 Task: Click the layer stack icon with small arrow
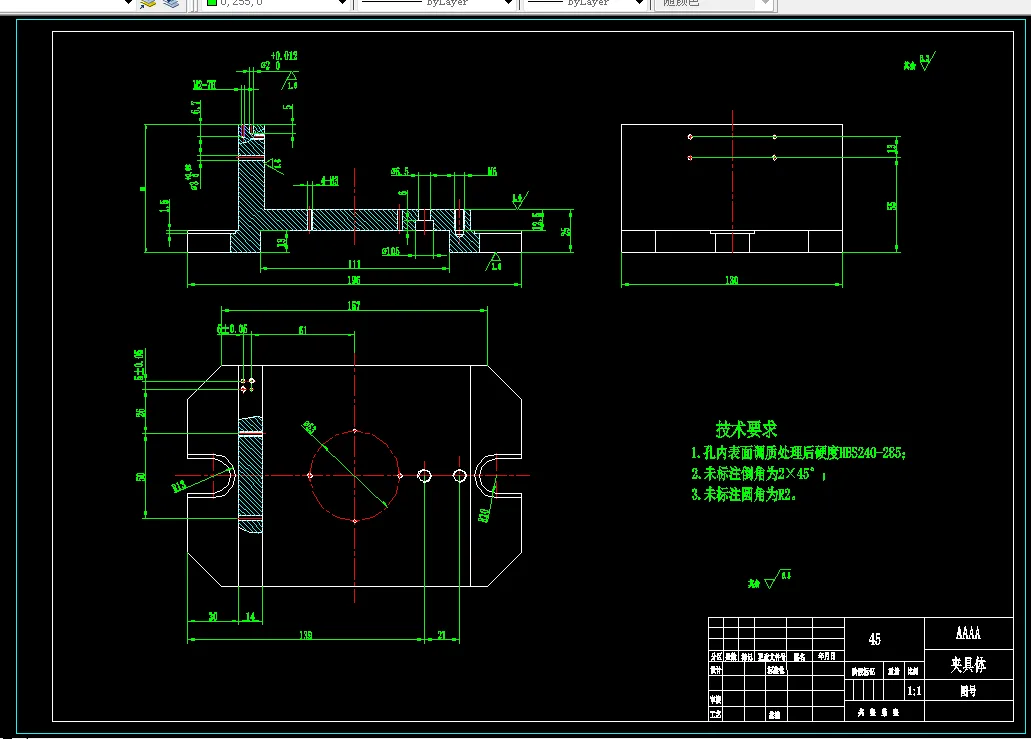click(x=148, y=3)
